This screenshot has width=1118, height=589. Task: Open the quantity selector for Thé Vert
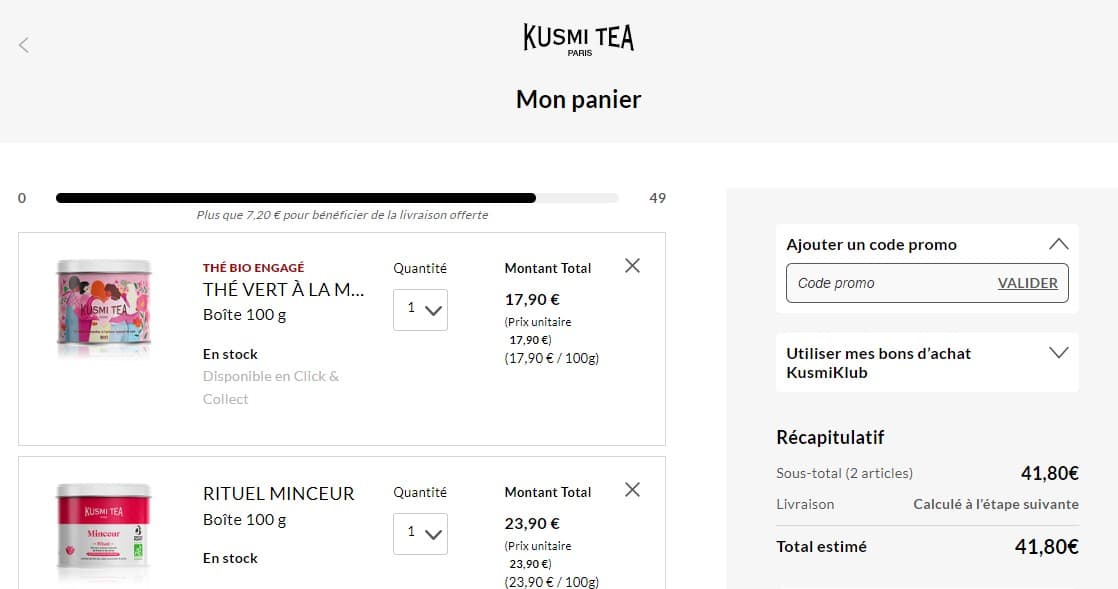[420, 310]
